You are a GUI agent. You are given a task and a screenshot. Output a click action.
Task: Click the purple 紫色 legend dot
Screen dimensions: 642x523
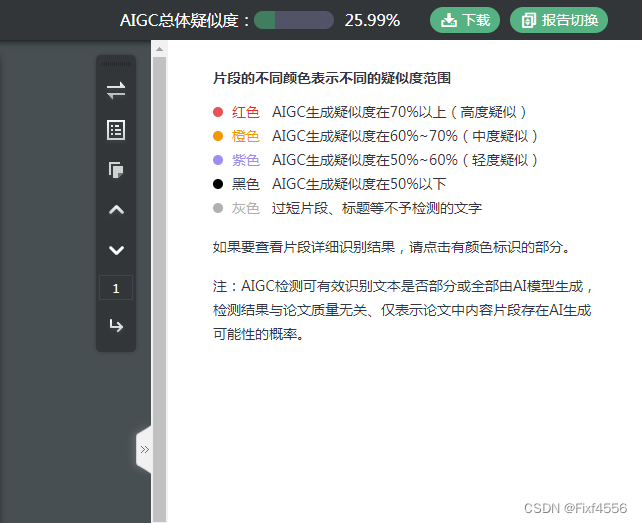pos(218,160)
